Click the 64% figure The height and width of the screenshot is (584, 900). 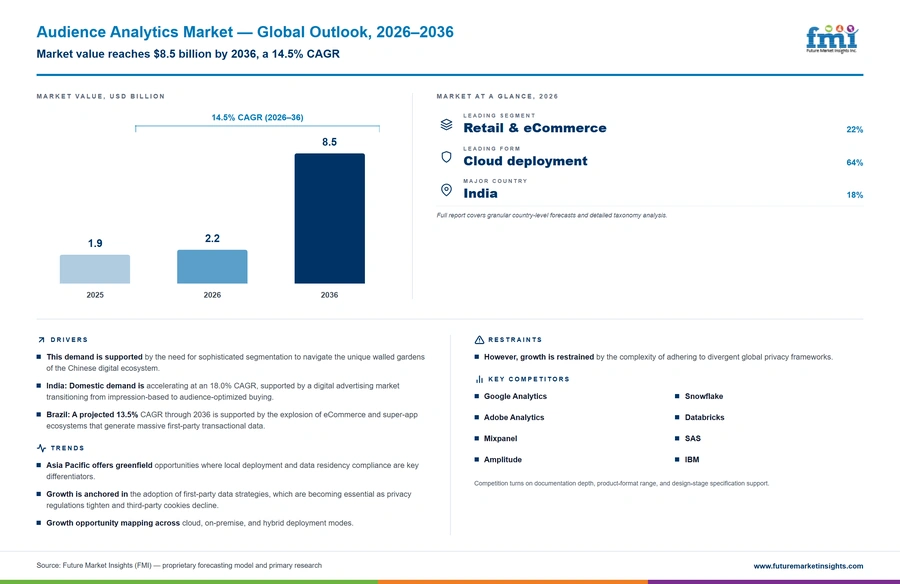click(854, 163)
